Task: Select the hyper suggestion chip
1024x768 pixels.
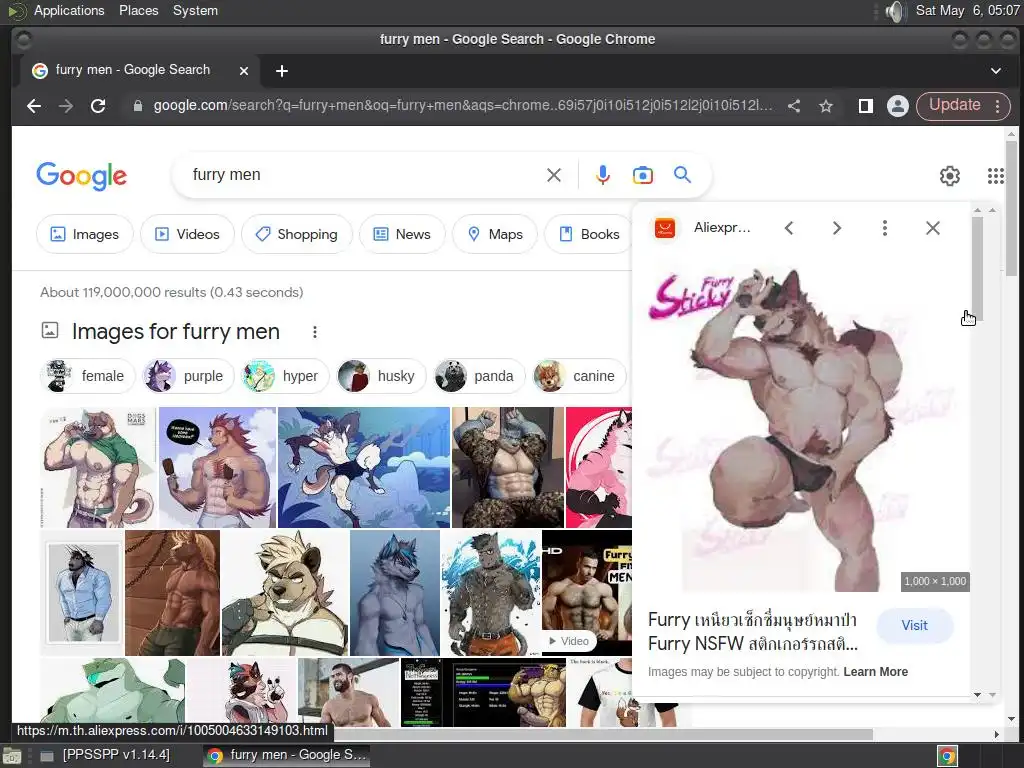Action: [x=285, y=376]
